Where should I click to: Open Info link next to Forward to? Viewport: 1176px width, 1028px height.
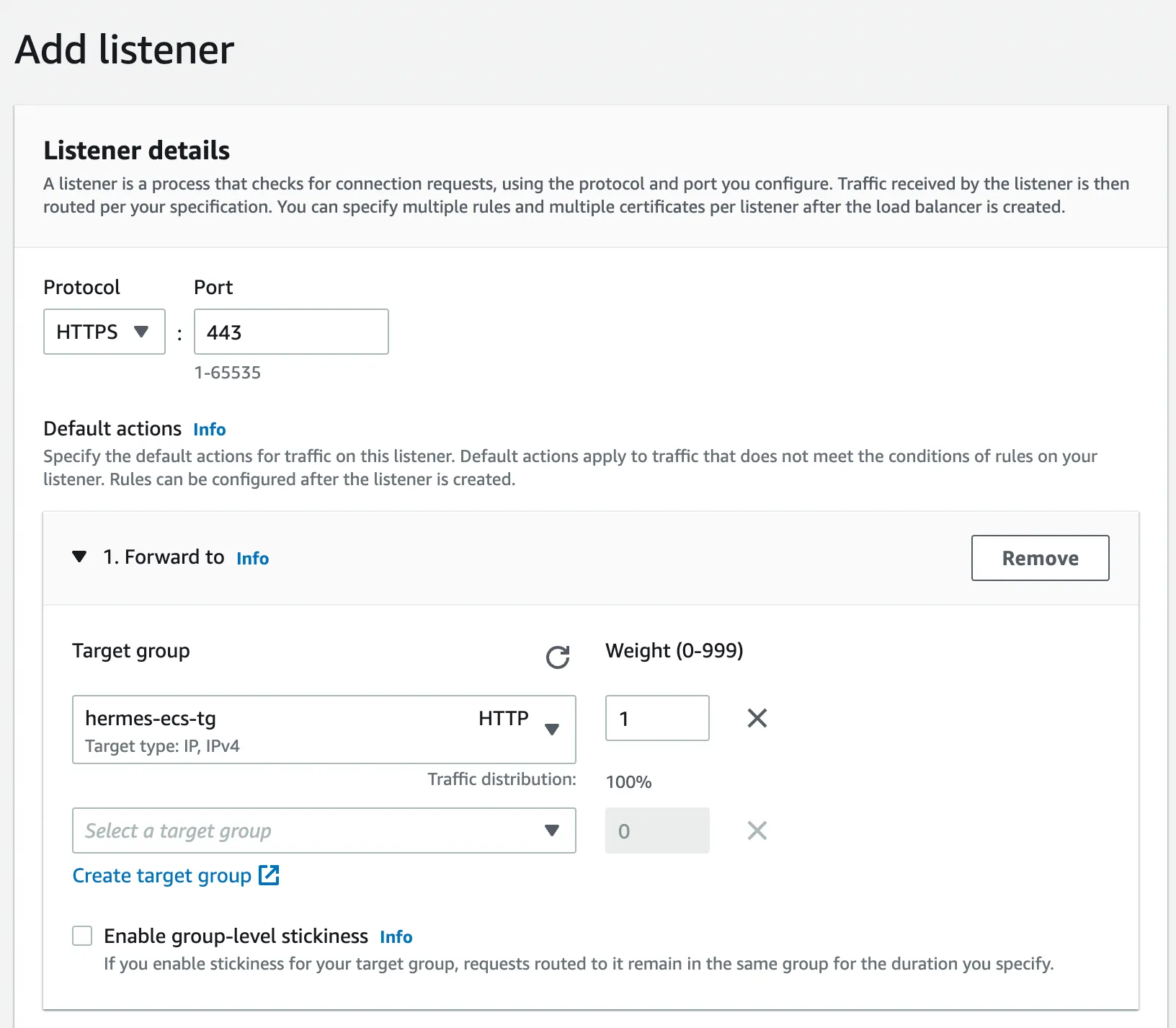tap(252, 559)
